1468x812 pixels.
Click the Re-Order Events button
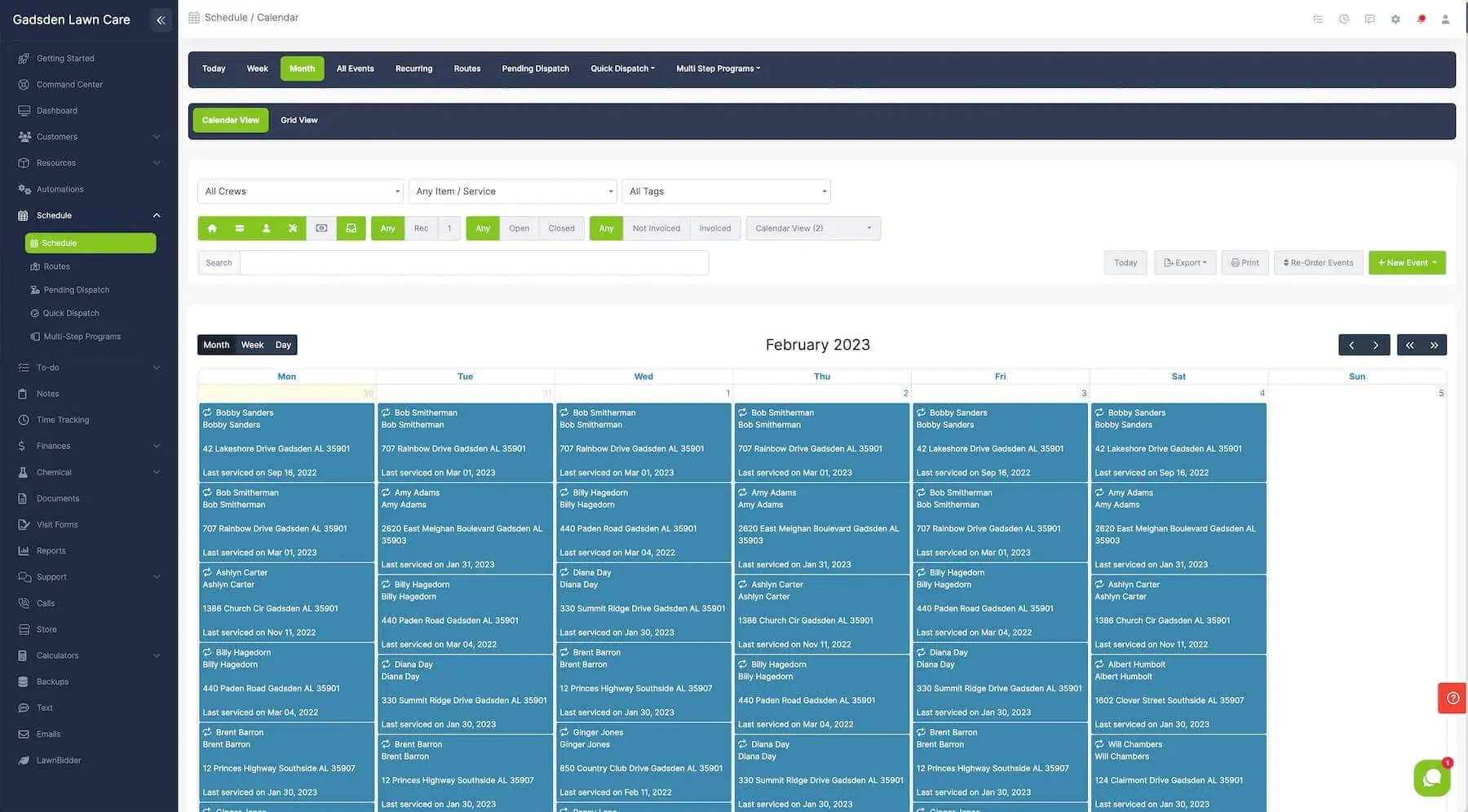tap(1318, 263)
